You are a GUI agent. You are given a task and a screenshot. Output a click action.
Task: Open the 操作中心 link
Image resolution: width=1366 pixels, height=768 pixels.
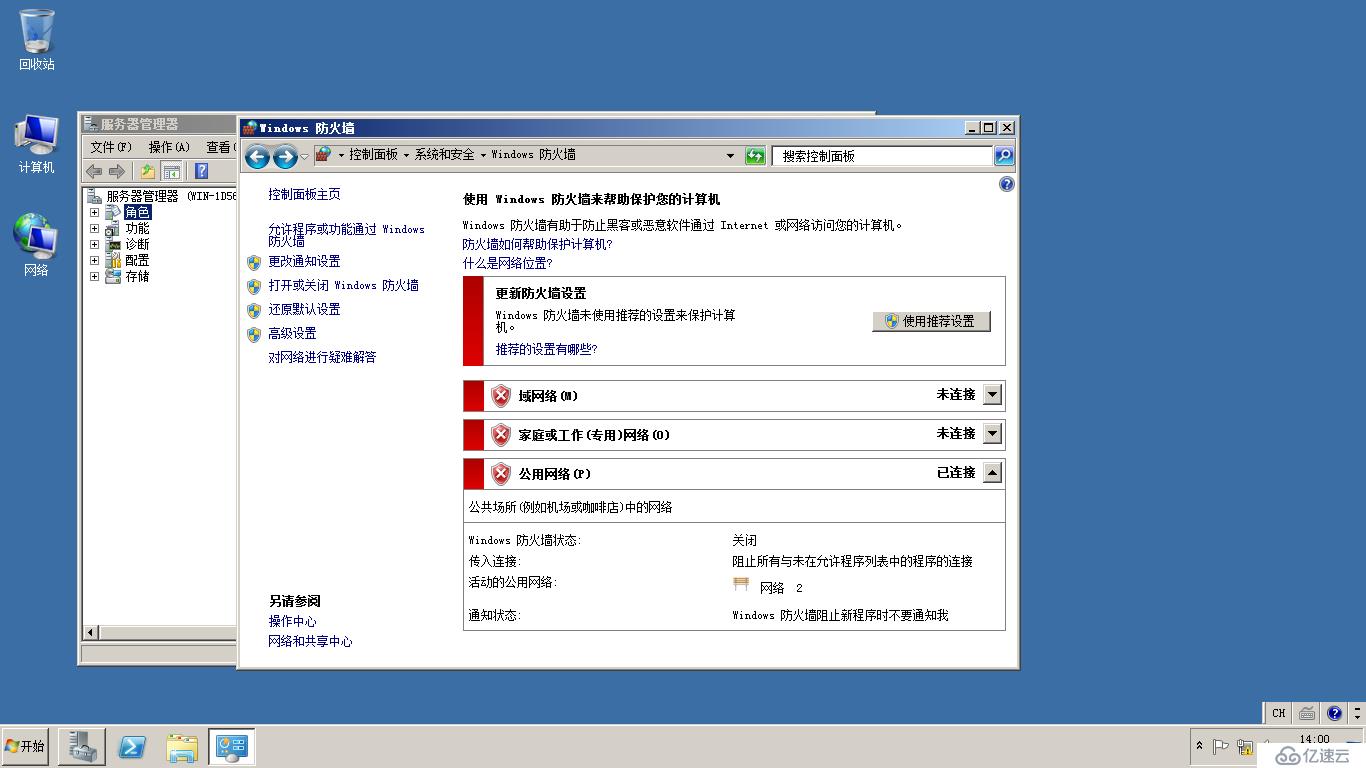292,621
